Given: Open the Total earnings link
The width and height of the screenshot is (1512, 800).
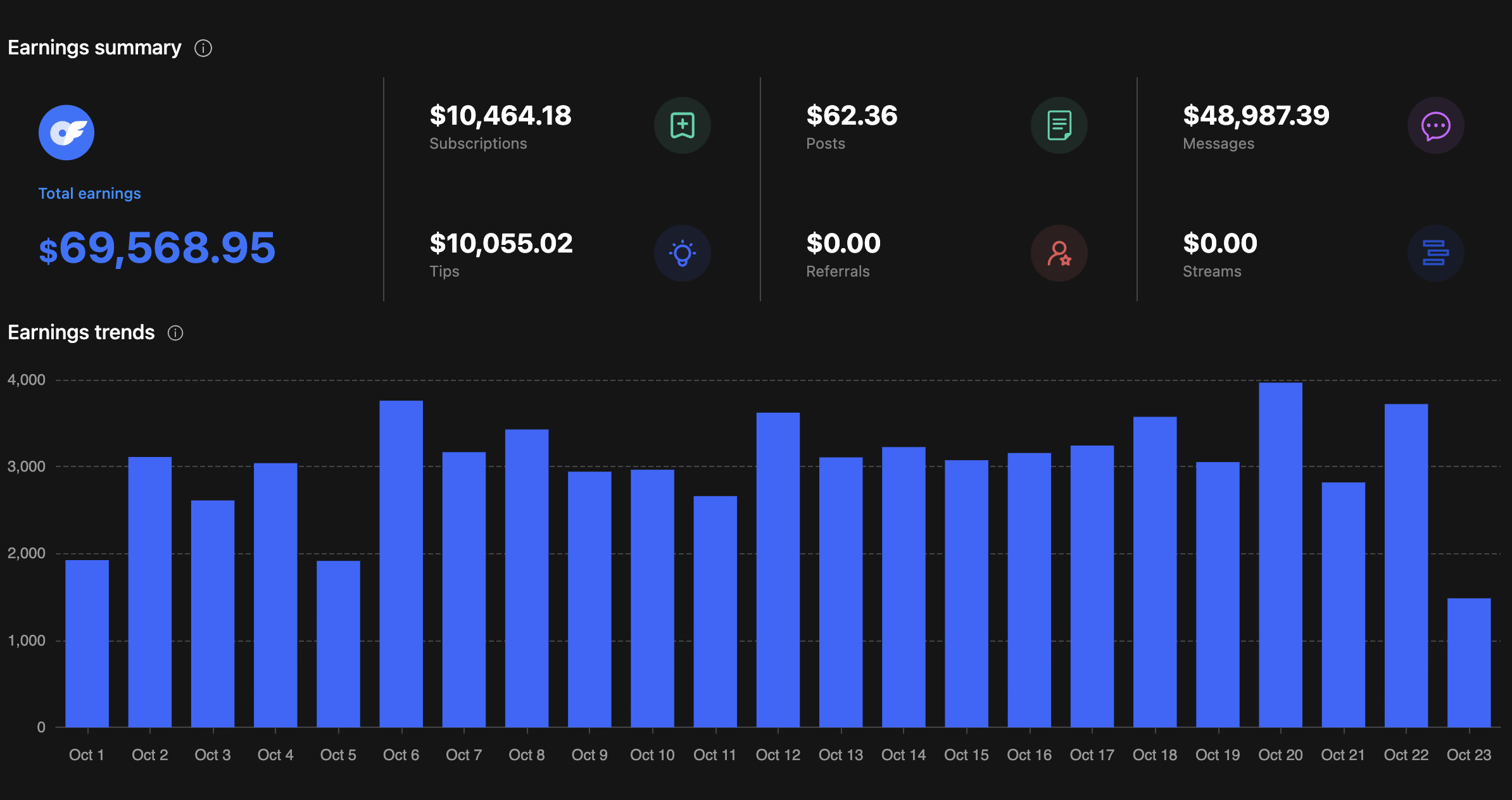Looking at the screenshot, I should click(x=89, y=193).
